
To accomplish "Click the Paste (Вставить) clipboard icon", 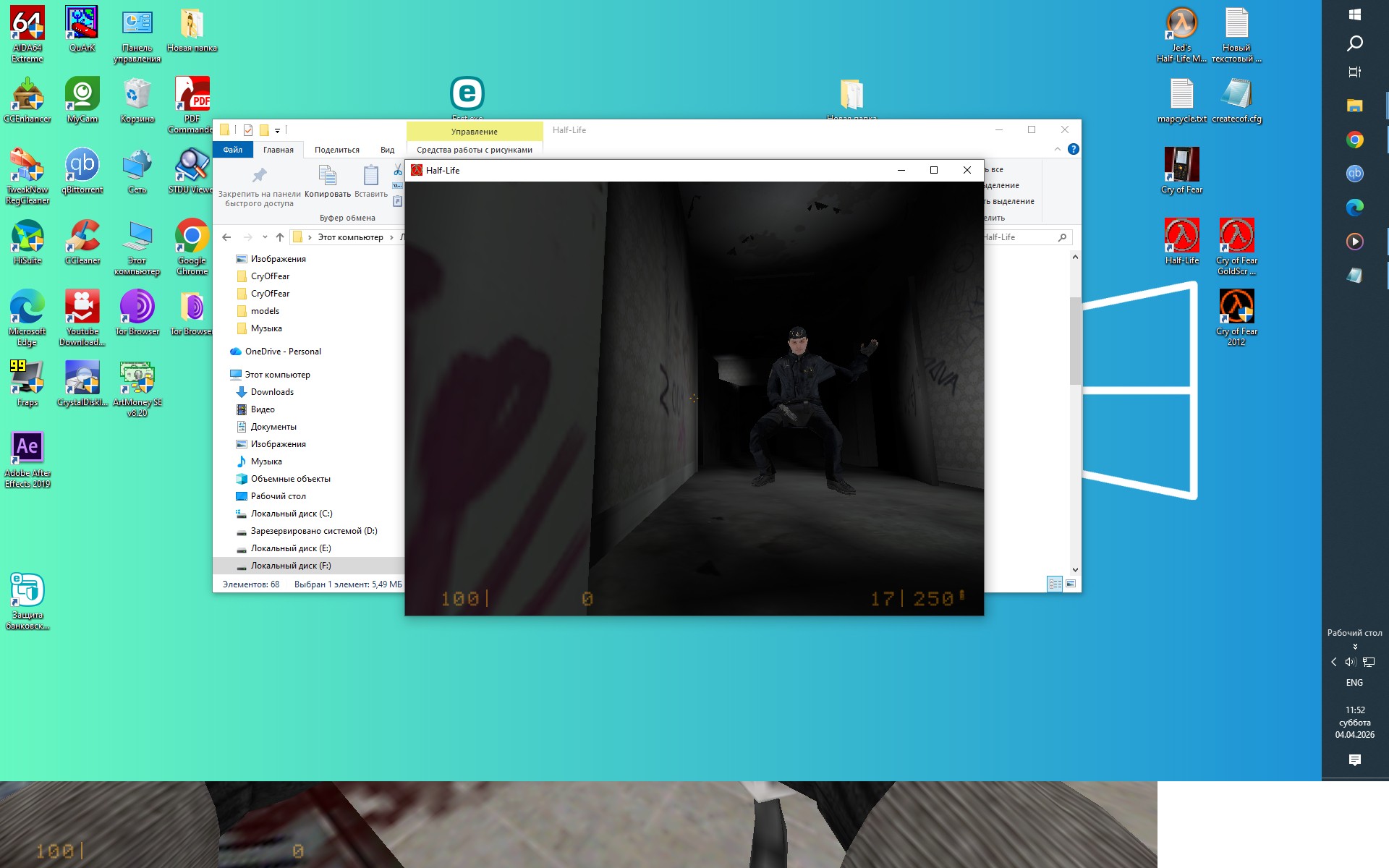I will tap(370, 176).
